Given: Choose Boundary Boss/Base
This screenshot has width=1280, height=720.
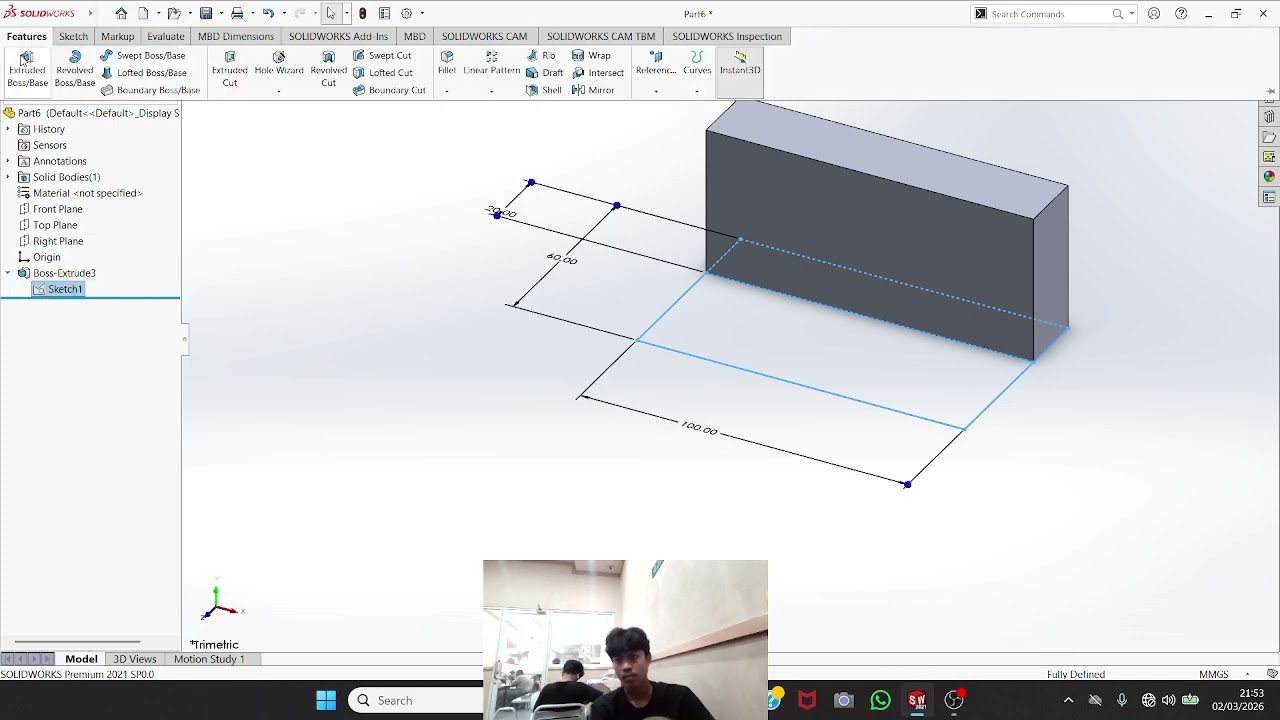Looking at the screenshot, I should click(151, 90).
